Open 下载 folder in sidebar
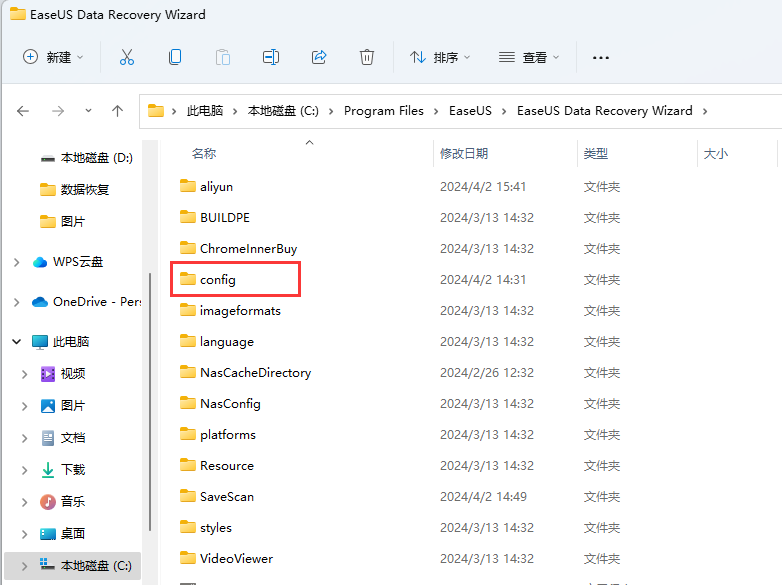 point(72,469)
